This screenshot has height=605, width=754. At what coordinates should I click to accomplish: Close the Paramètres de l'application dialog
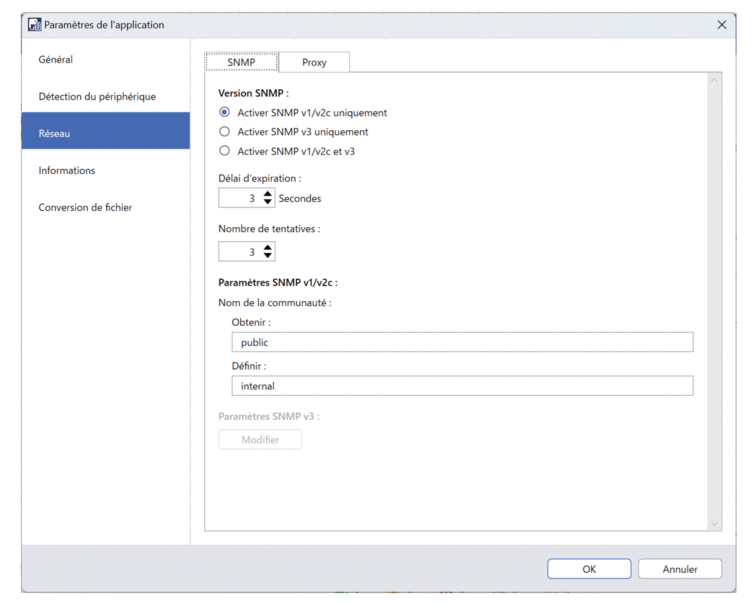[721, 25]
